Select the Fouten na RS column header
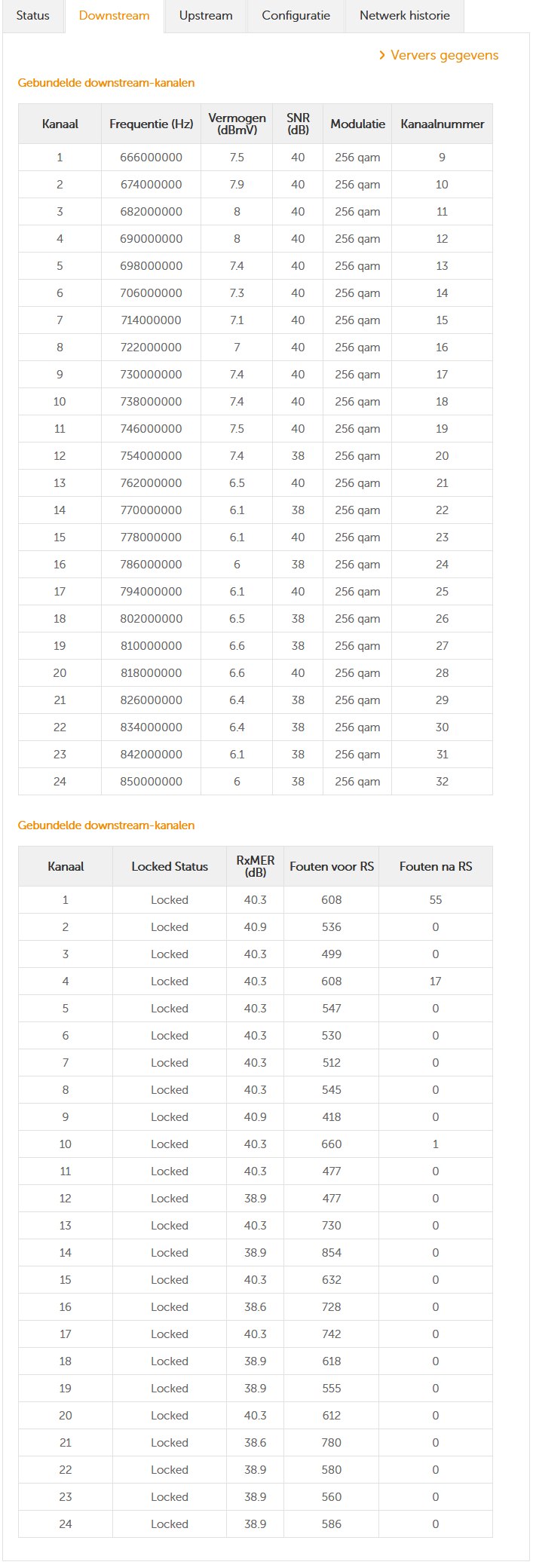 (436, 866)
